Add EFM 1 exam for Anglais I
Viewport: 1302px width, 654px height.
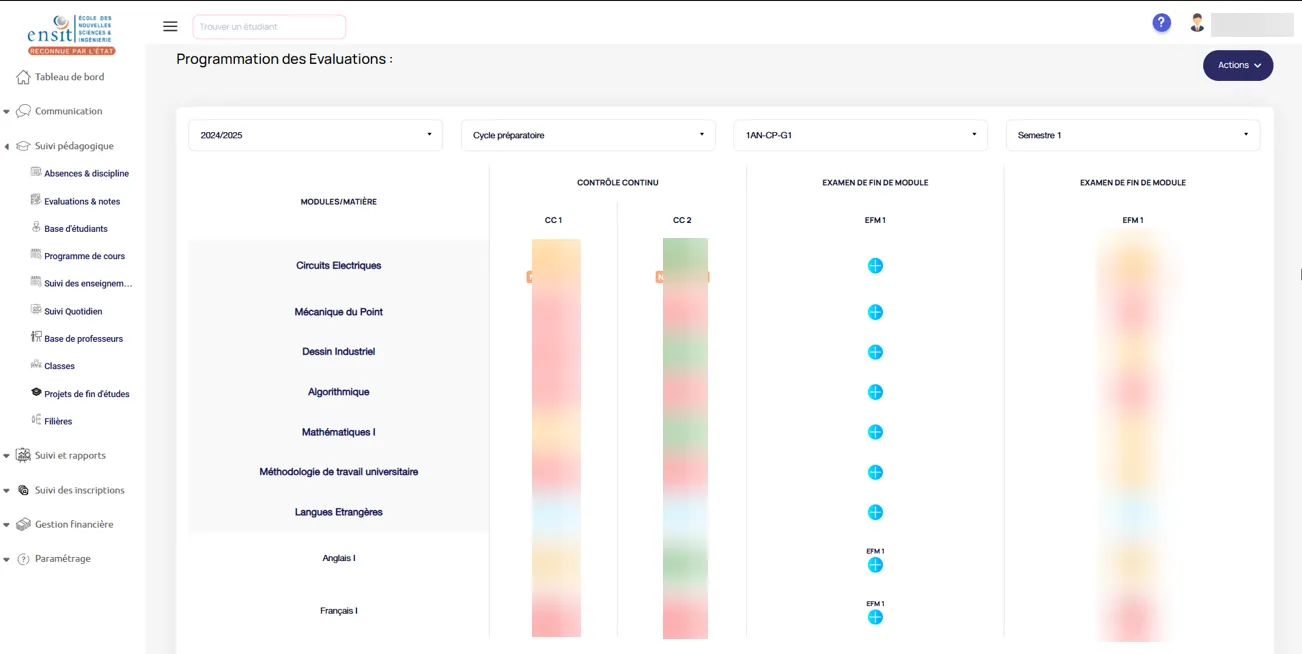point(875,565)
